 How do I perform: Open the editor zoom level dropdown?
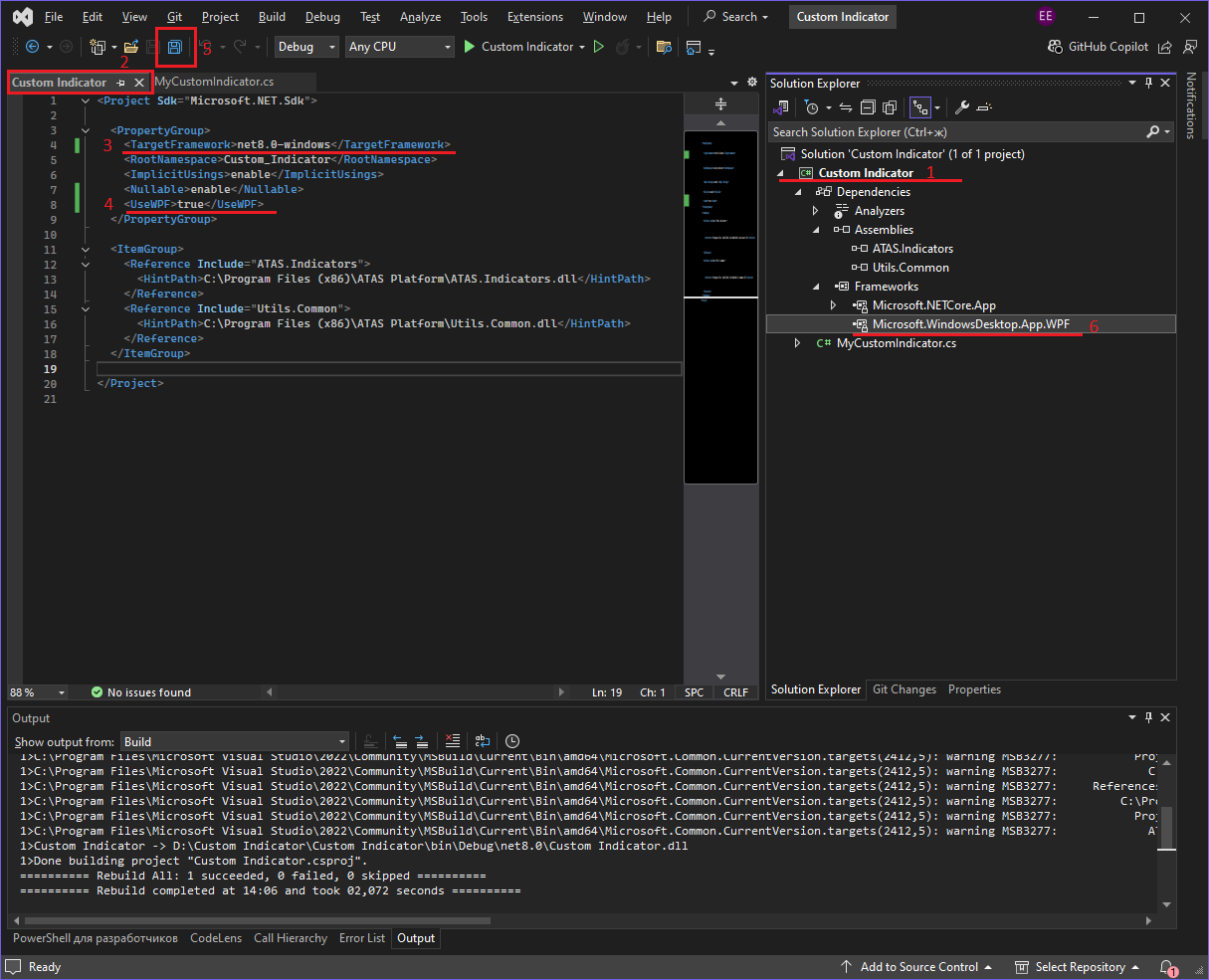(x=38, y=692)
